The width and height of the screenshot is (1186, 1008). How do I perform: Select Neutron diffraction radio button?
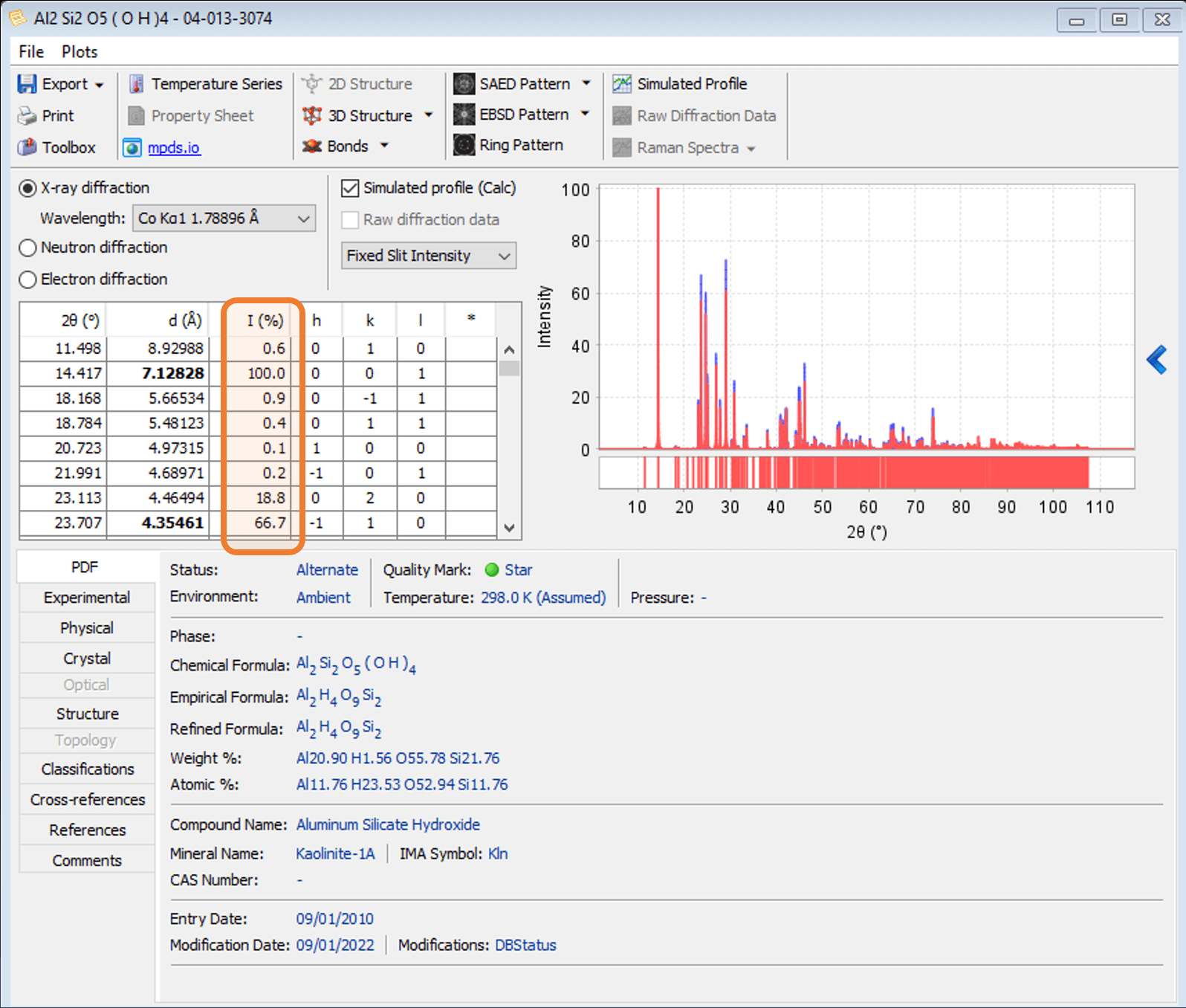pos(27,248)
